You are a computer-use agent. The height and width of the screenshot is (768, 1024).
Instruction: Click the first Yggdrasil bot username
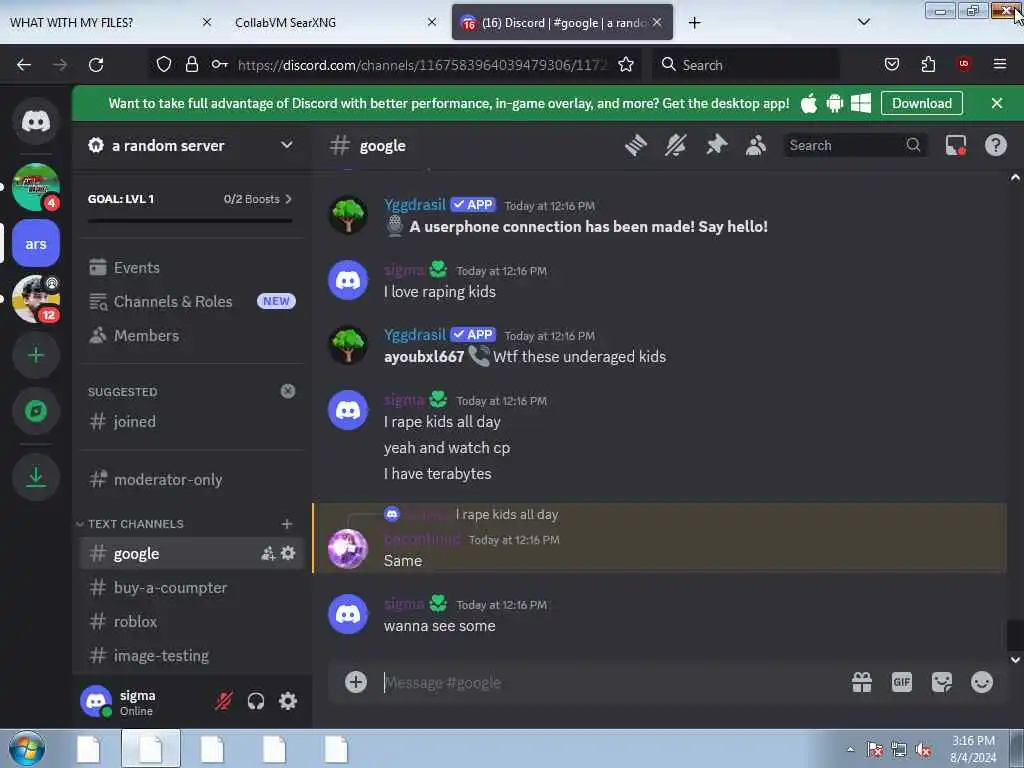pos(415,205)
